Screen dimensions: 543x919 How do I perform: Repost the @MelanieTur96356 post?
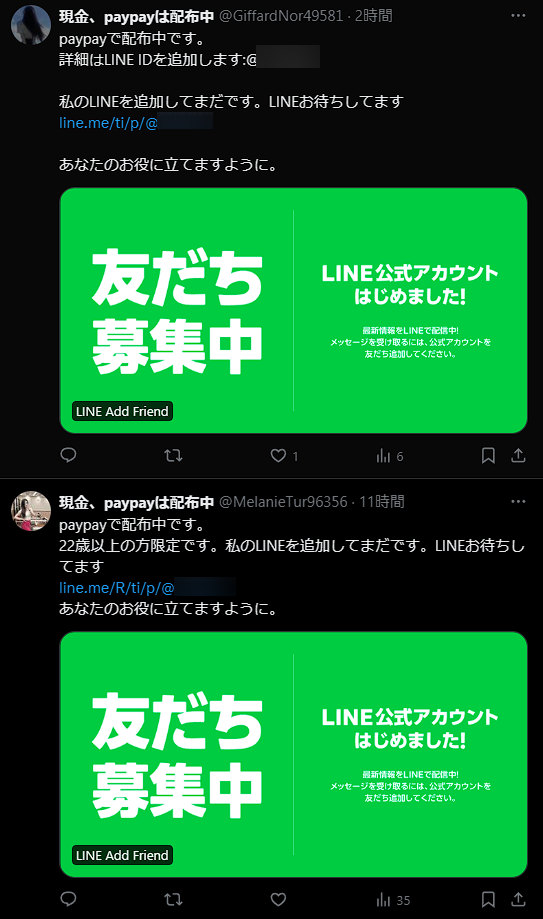174,899
